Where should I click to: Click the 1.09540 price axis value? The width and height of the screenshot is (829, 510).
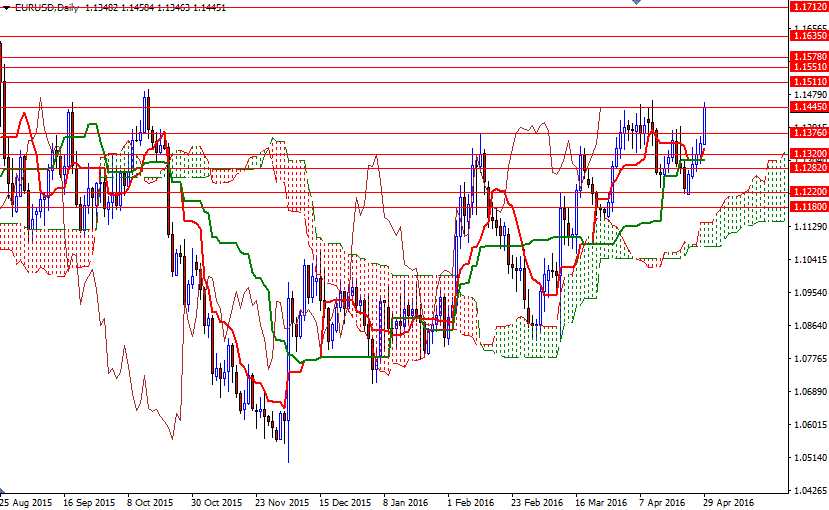(811, 292)
